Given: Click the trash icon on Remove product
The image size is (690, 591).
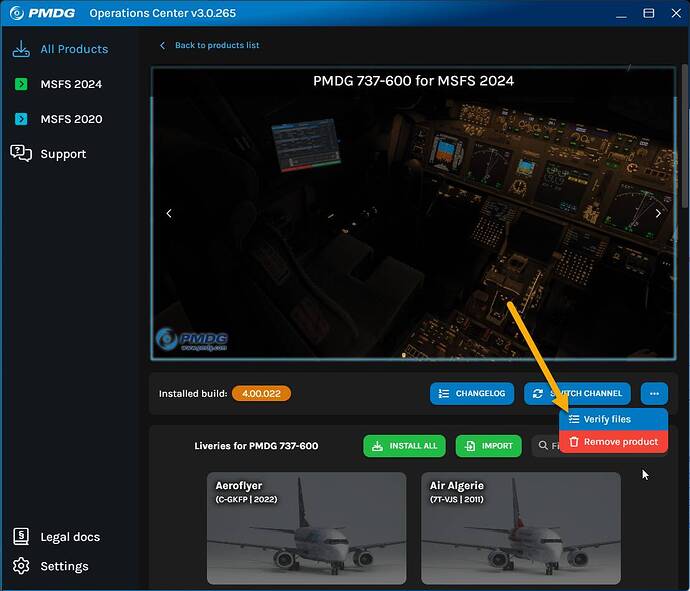Looking at the screenshot, I should pos(573,441).
